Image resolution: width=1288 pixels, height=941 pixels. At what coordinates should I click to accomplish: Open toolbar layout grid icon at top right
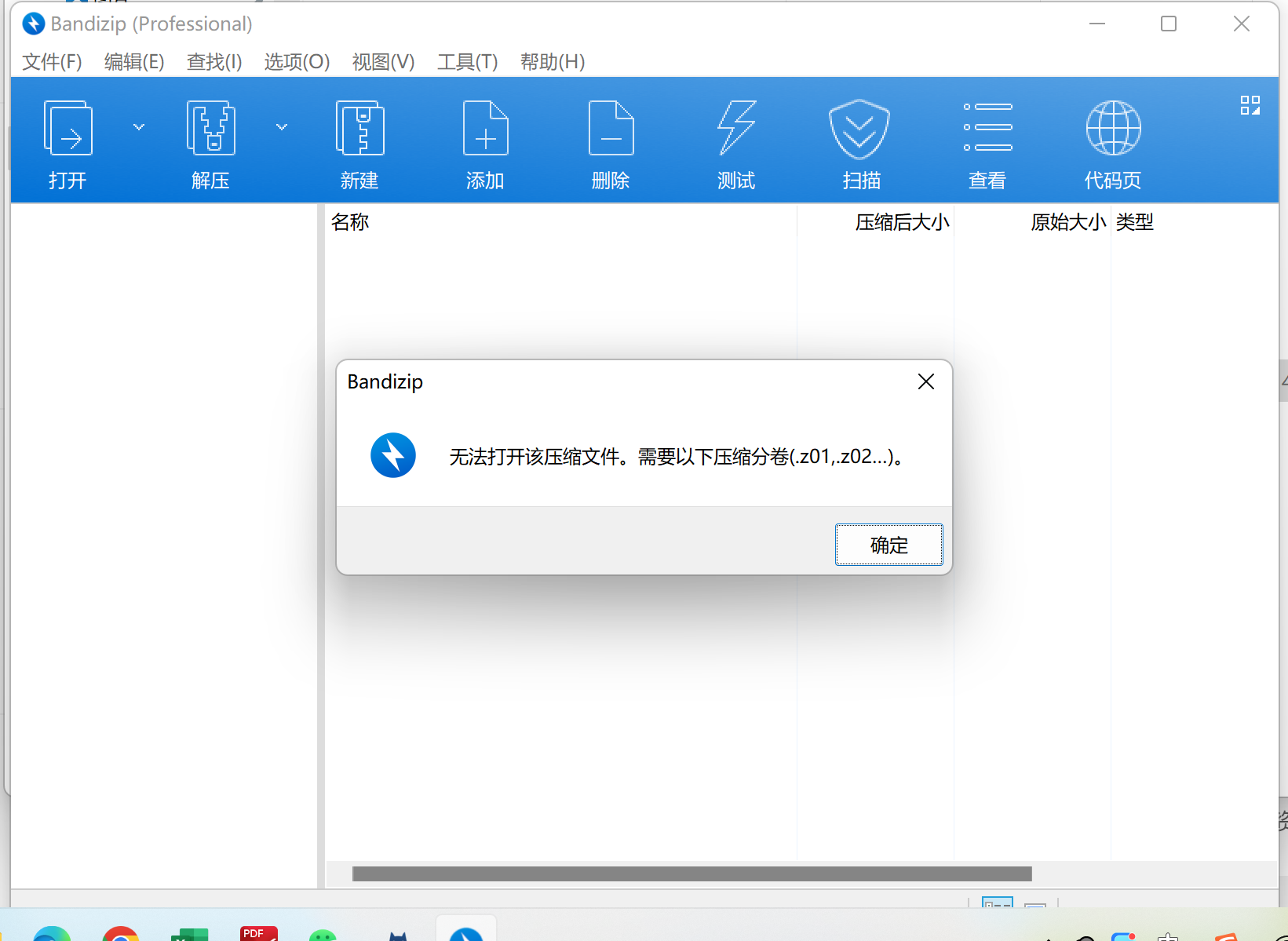1250,105
